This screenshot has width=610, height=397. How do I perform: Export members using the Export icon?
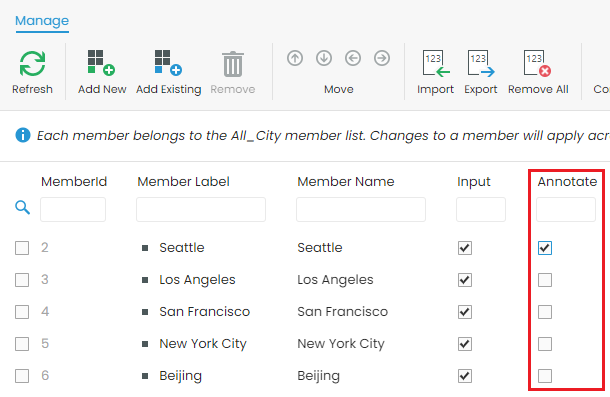(x=481, y=63)
